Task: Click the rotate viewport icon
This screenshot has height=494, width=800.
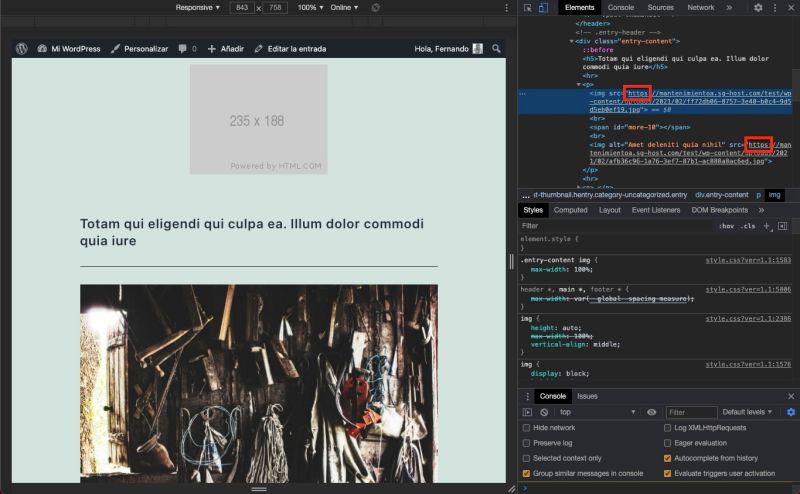Action: (x=376, y=8)
